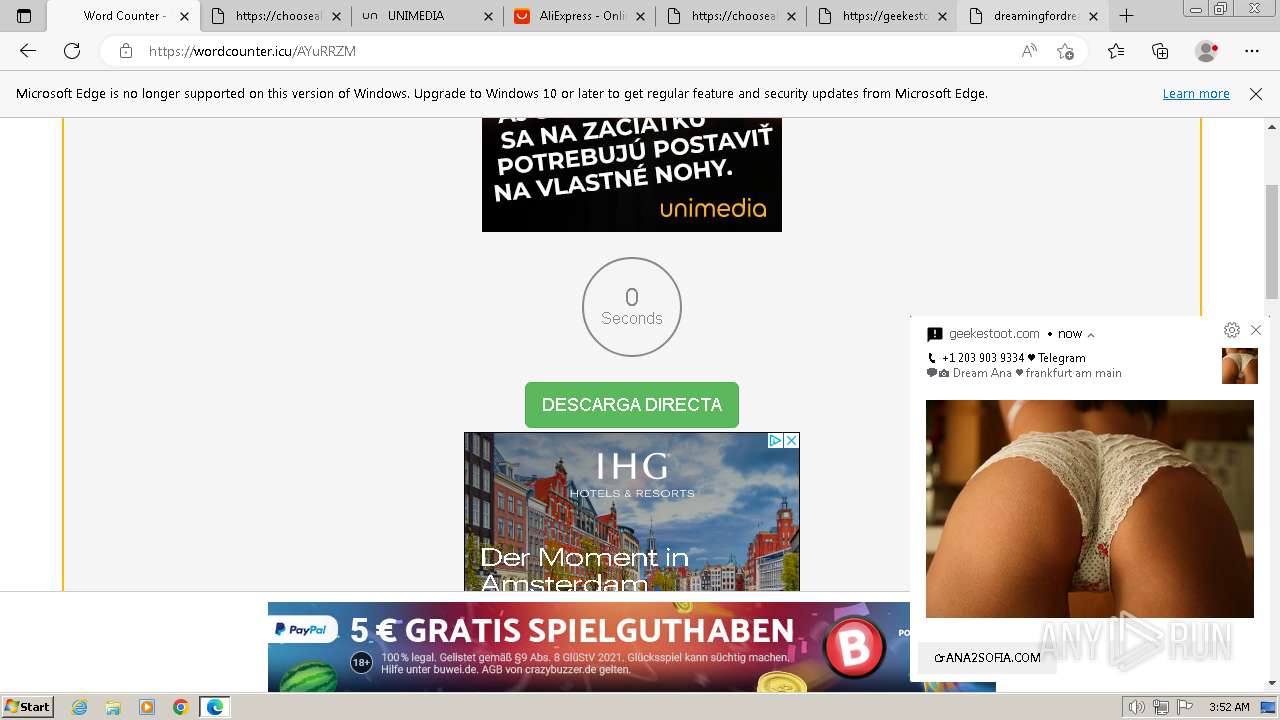This screenshot has height=720, width=1280.
Task: Click the small notification thumbnail image
Action: point(1240,366)
